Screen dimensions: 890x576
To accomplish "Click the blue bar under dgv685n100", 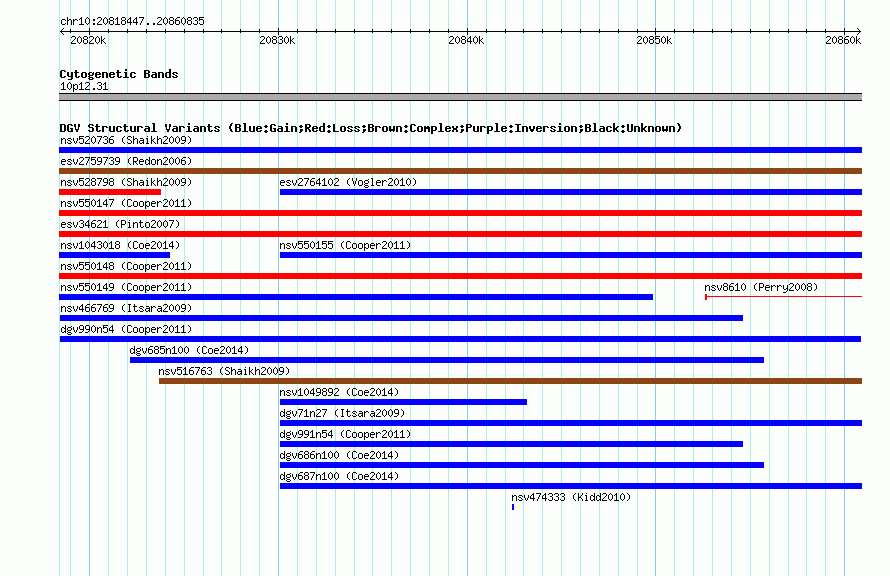I will coord(447,360).
